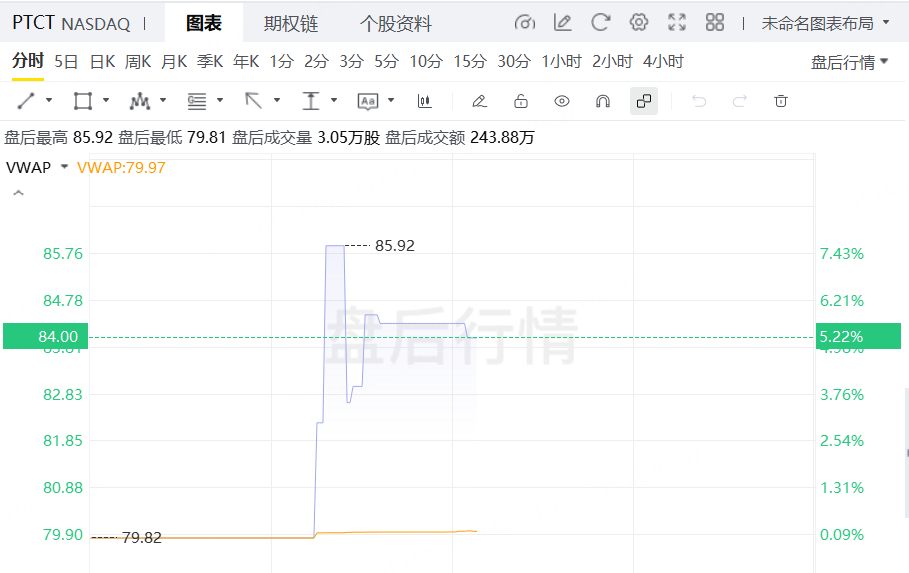Open the speedometer gauge icon
The width and height of the screenshot is (909, 573).
click(x=525, y=23)
